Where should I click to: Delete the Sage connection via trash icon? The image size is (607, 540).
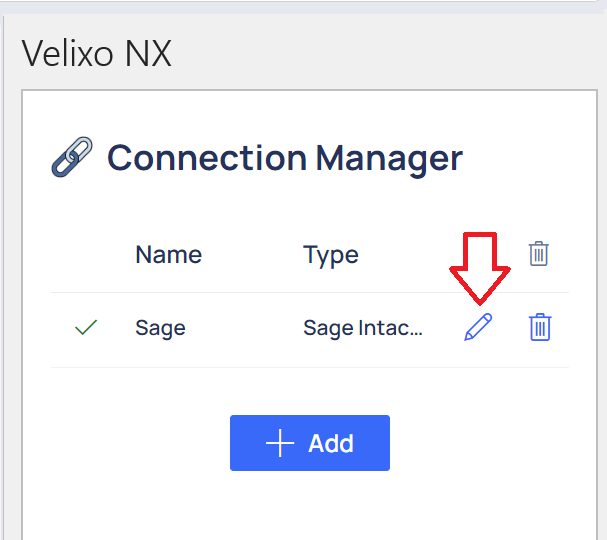540,327
